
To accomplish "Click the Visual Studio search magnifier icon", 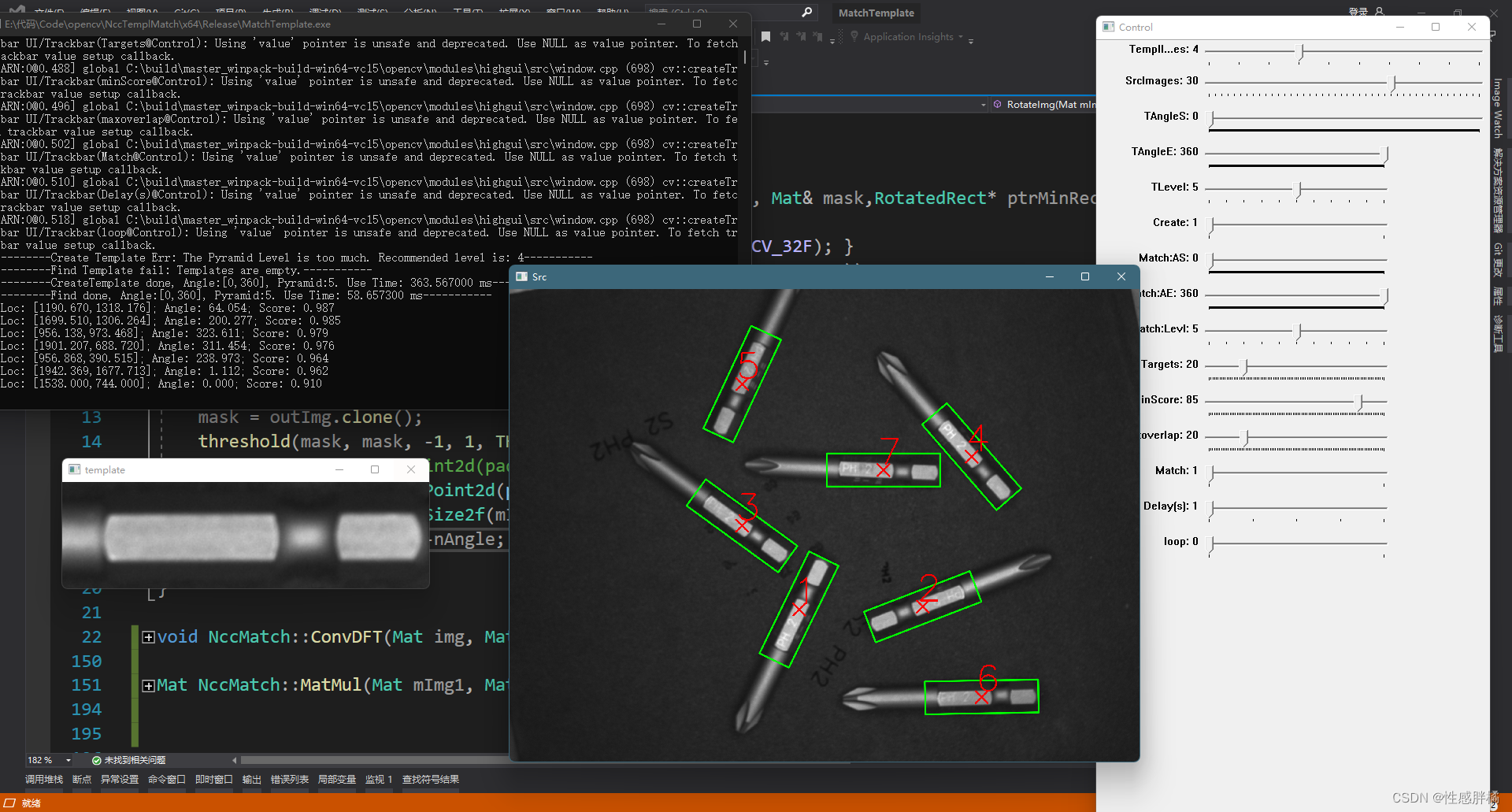I will [806, 13].
